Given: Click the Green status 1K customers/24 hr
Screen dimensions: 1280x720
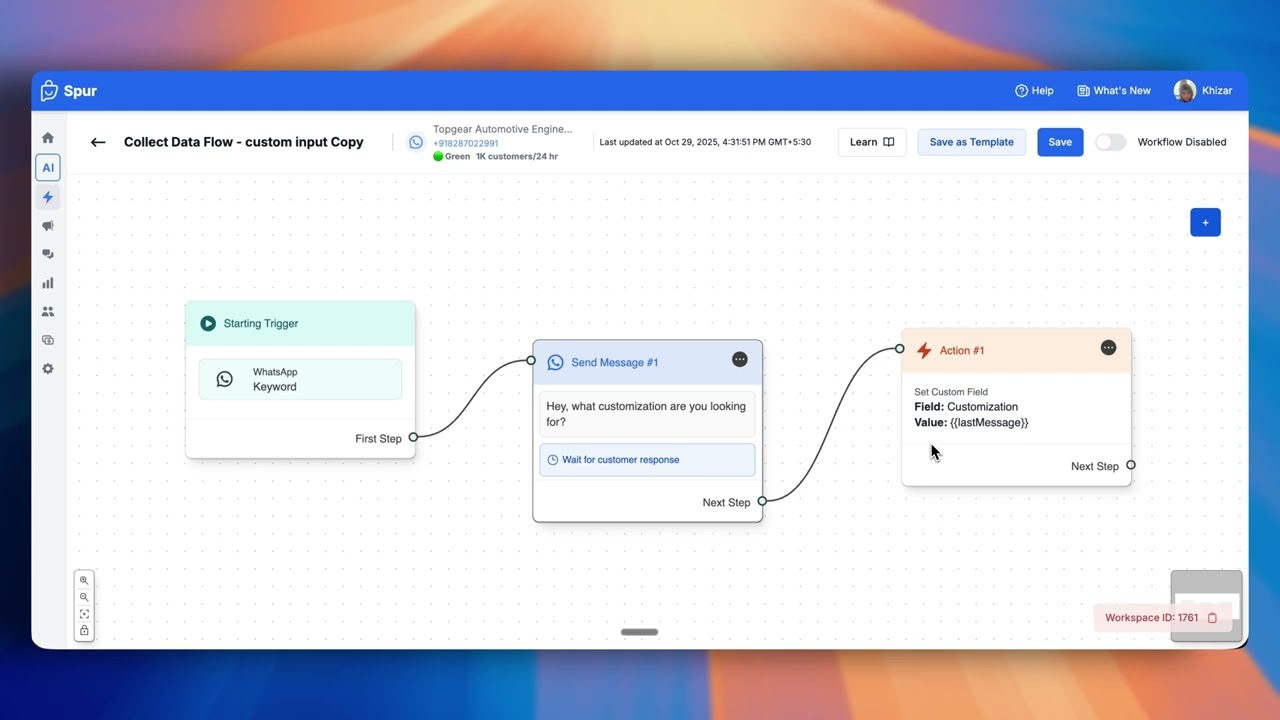Looking at the screenshot, I should pos(495,157).
